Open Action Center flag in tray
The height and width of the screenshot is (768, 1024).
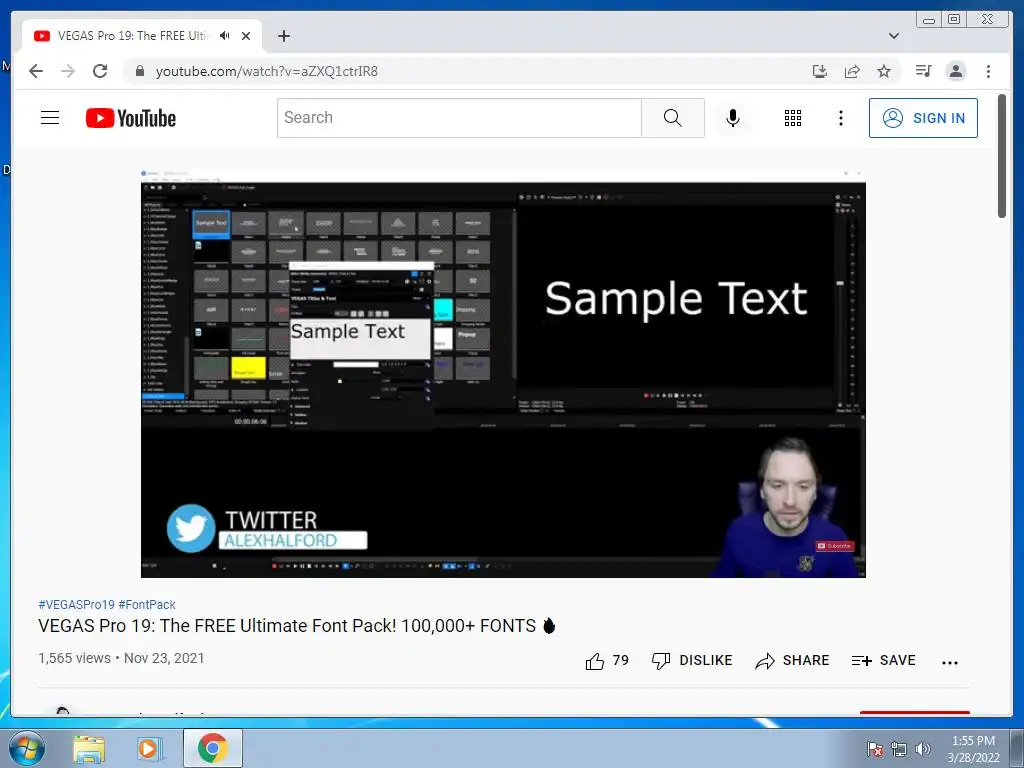[874, 749]
